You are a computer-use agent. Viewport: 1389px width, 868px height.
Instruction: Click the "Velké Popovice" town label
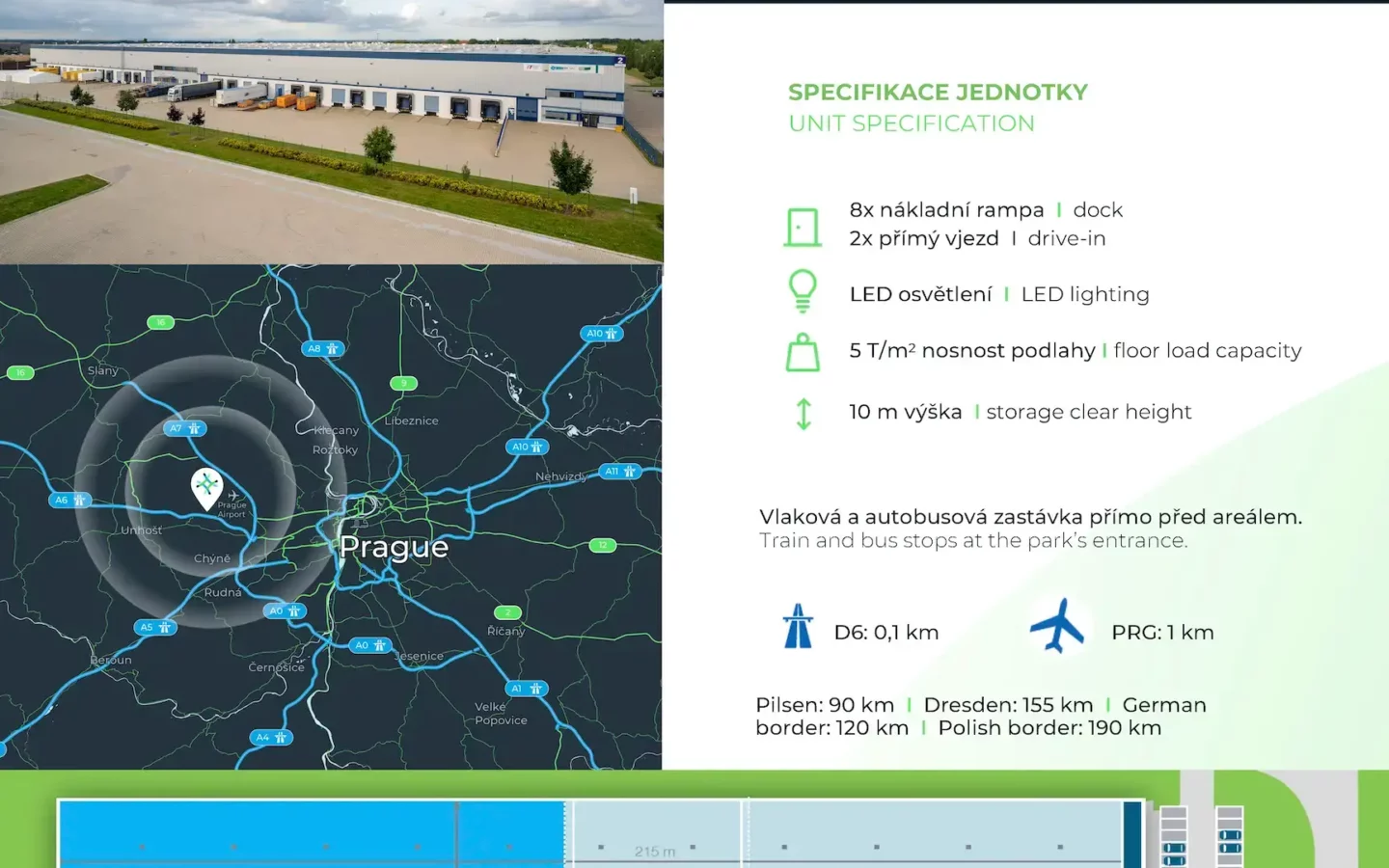(501, 714)
